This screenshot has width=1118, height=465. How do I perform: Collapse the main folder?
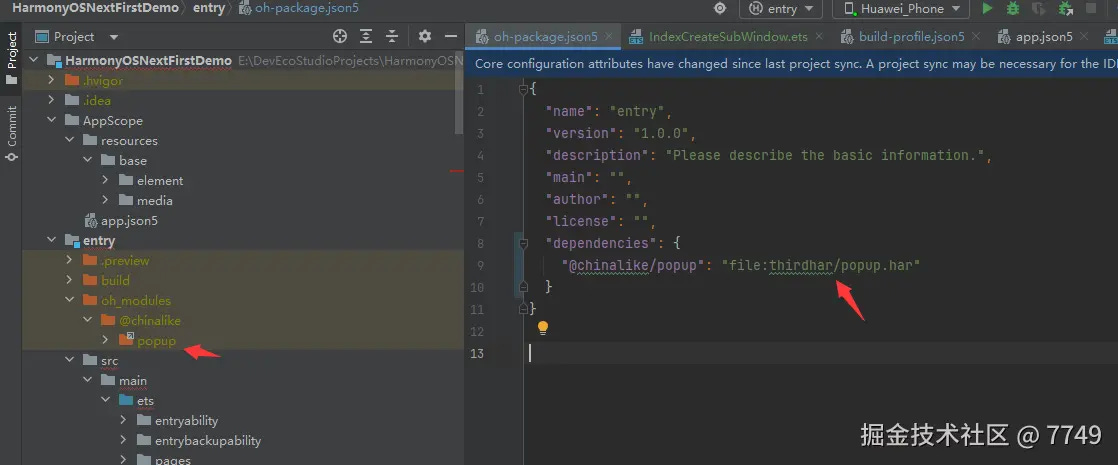coord(87,380)
